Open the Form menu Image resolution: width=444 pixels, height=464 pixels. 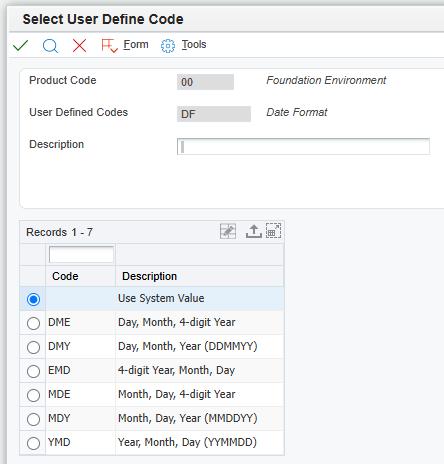pyautogui.click(x=136, y=44)
